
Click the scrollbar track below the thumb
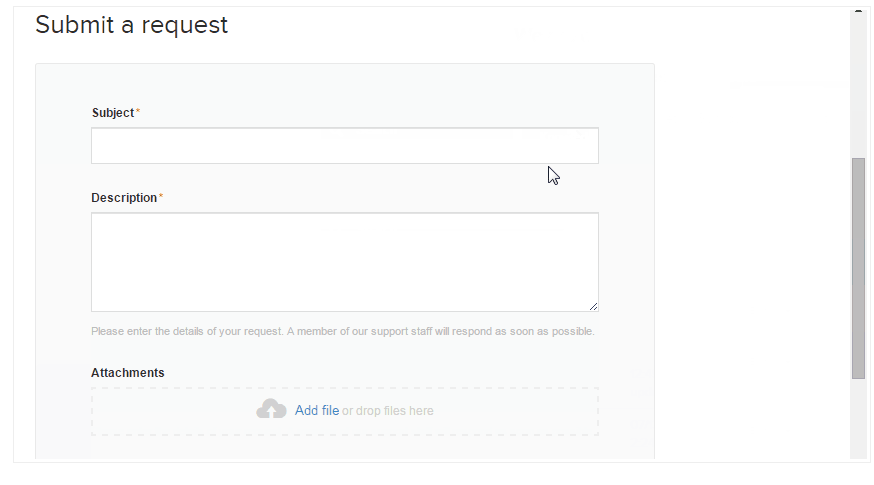pos(858,418)
